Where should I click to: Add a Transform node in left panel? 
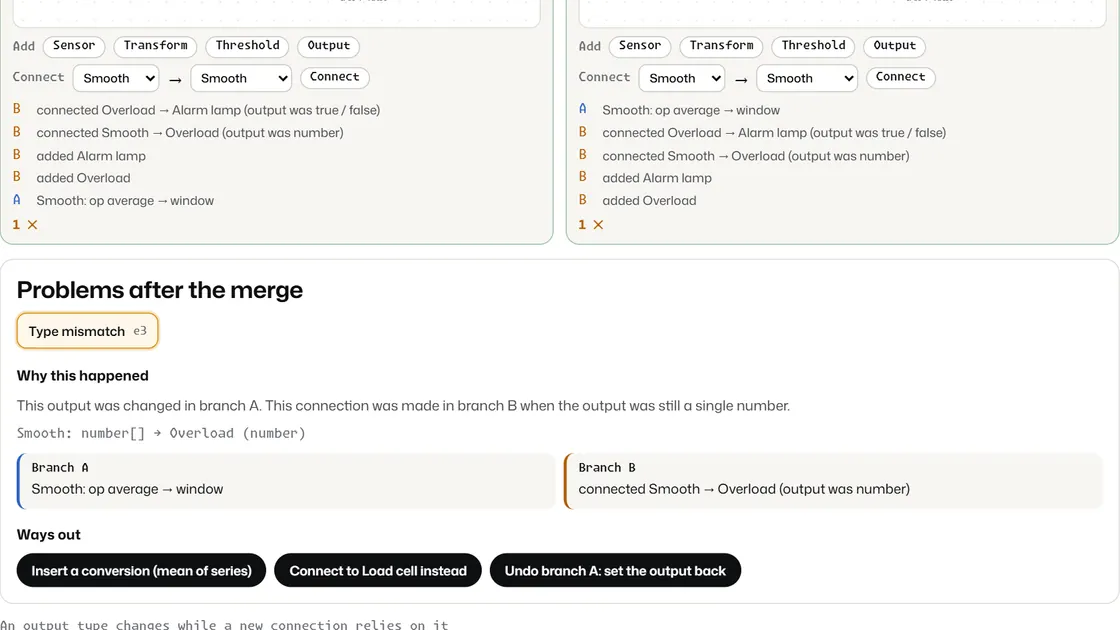[x=156, y=46]
